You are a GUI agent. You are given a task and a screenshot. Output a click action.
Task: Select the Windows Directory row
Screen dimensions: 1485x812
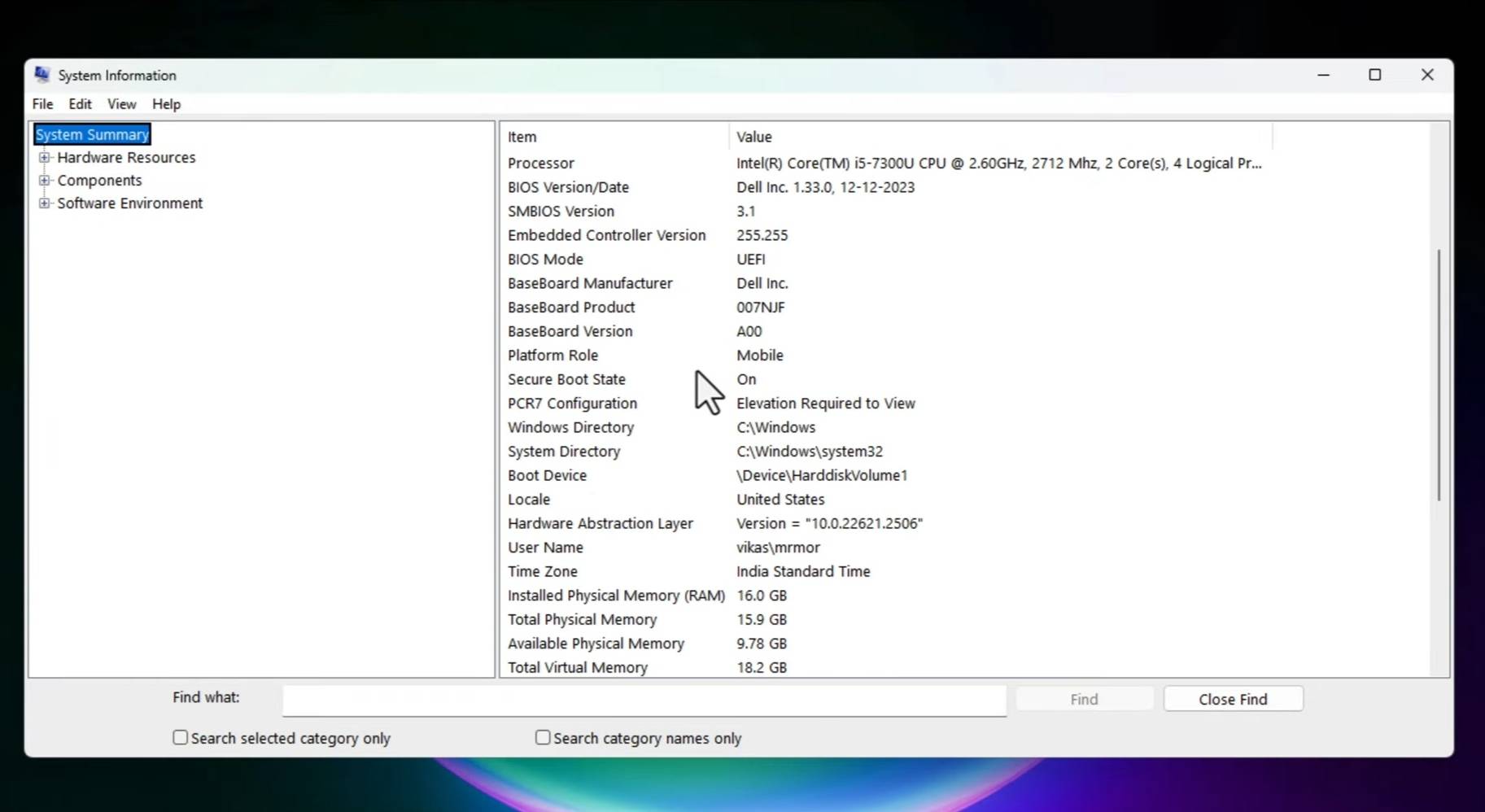[885, 427]
